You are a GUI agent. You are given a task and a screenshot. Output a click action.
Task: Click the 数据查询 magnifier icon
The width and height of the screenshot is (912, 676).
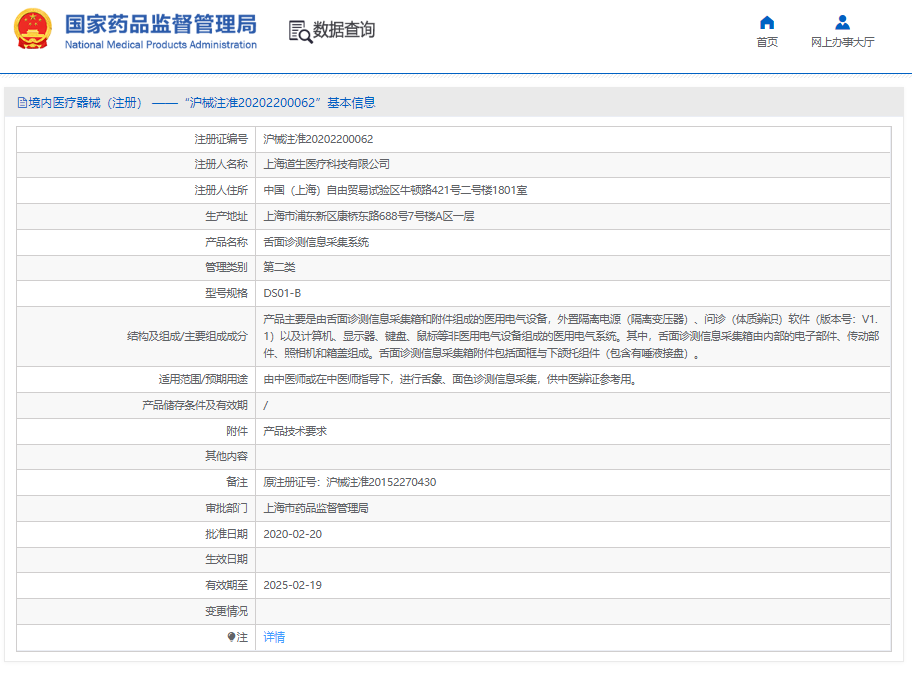coord(299,31)
